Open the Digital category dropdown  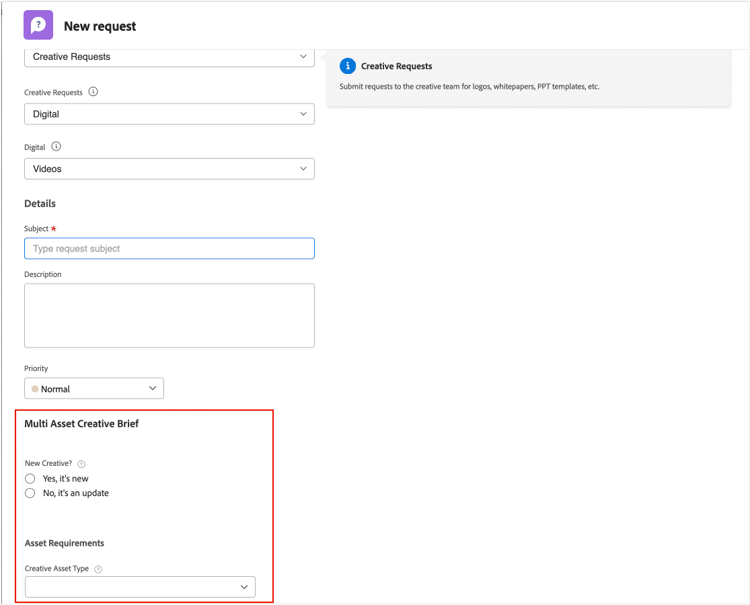tap(169, 114)
